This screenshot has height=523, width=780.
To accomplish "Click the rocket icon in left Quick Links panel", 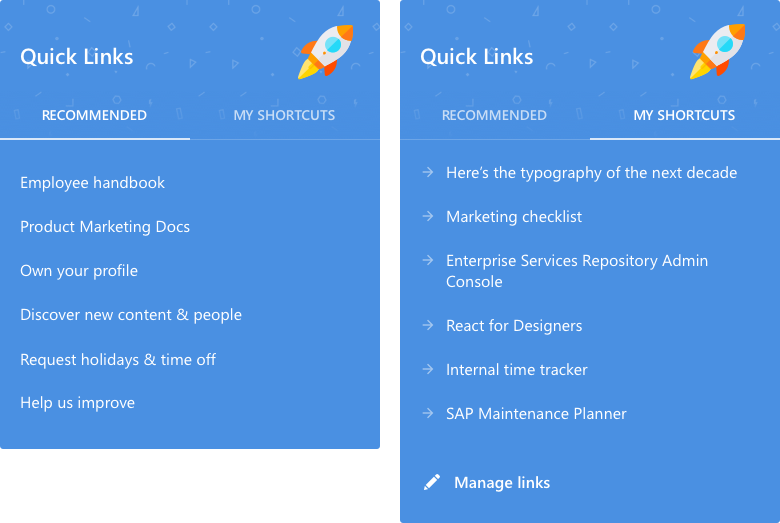I will [325, 52].
